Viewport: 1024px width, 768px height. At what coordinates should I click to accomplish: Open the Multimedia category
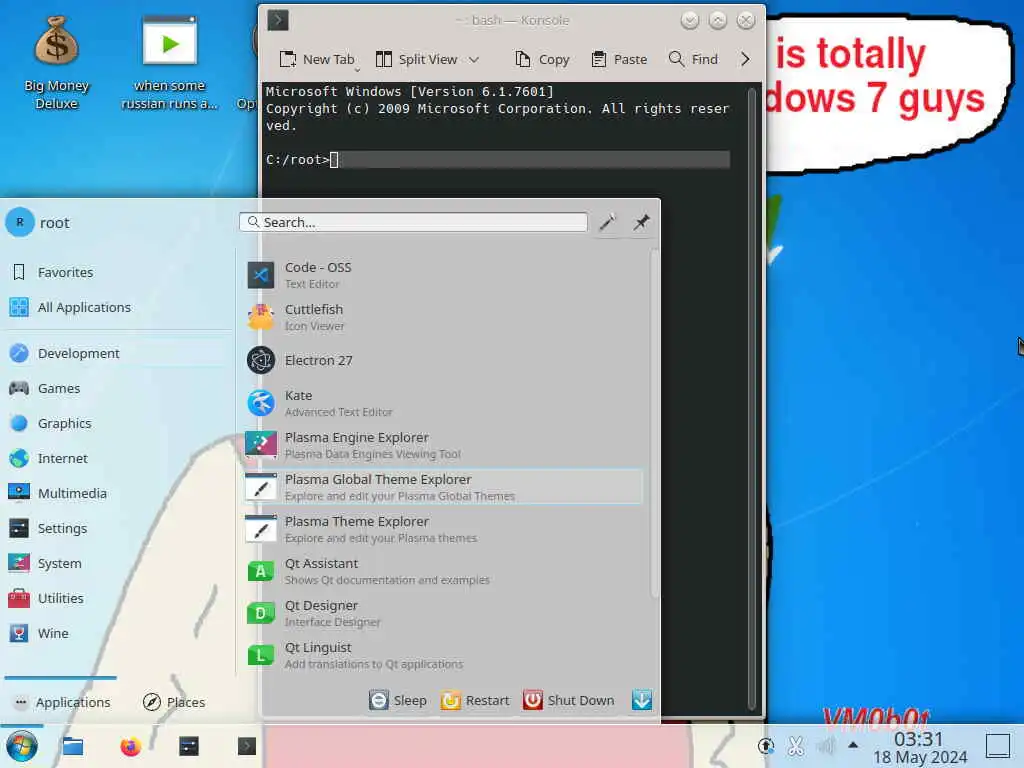click(x=118, y=493)
